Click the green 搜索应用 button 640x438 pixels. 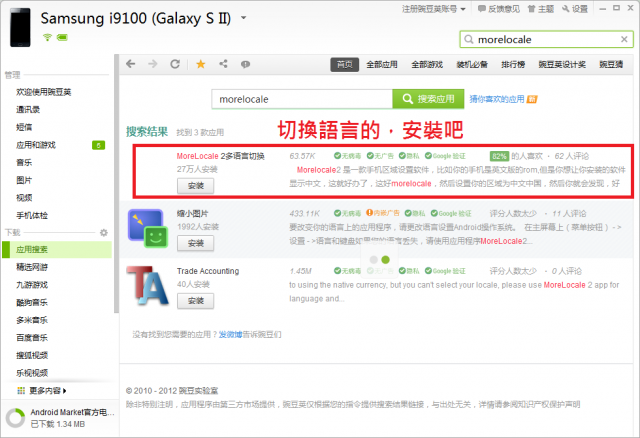(x=428, y=99)
